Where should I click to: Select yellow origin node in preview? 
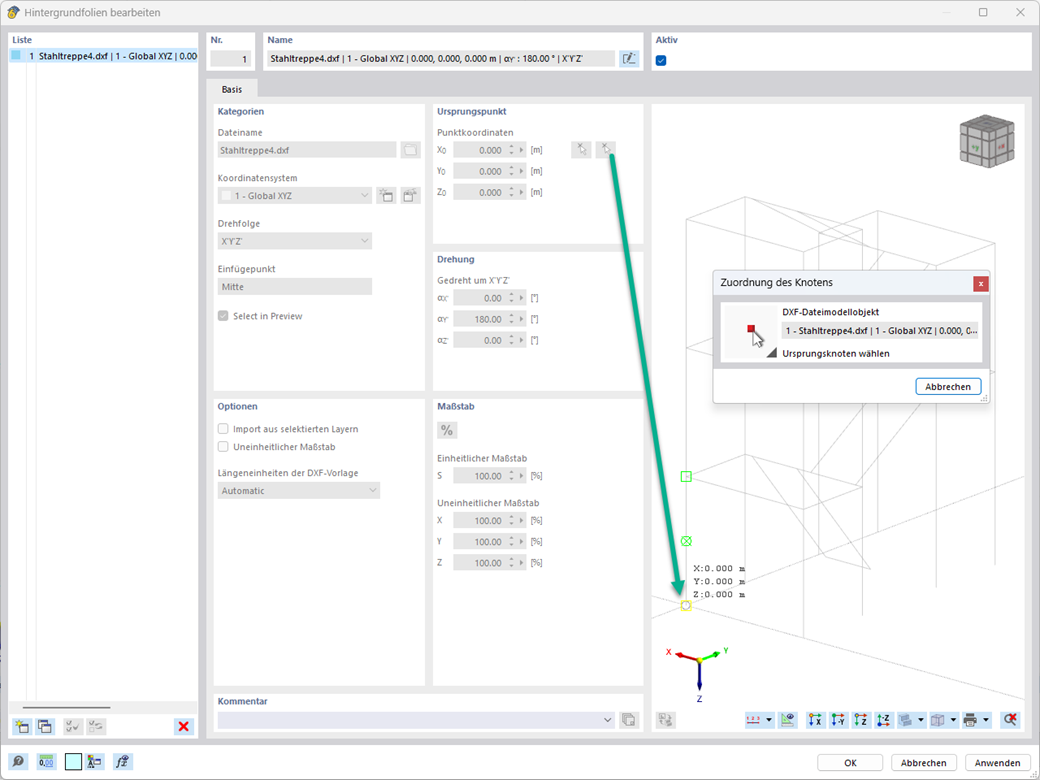pos(686,606)
